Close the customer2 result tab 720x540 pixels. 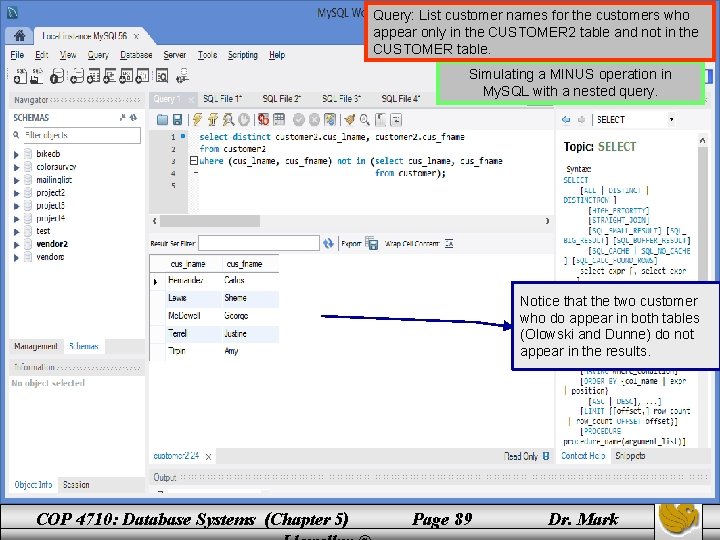[208, 456]
